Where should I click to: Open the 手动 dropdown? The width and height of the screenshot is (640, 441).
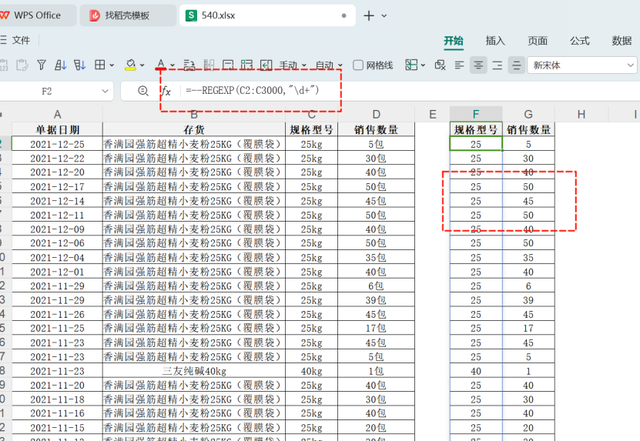[x=293, y=65]
